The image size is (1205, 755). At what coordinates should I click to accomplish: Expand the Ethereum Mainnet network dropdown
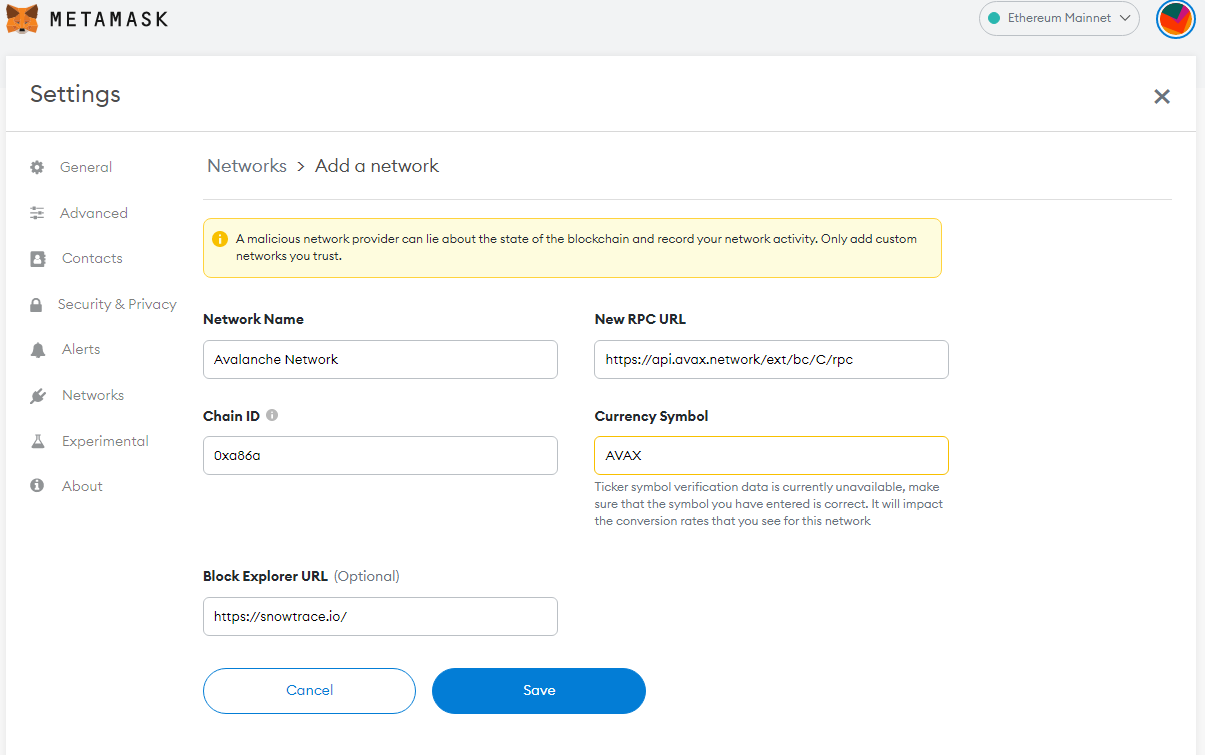click(x=1059, y=19)
